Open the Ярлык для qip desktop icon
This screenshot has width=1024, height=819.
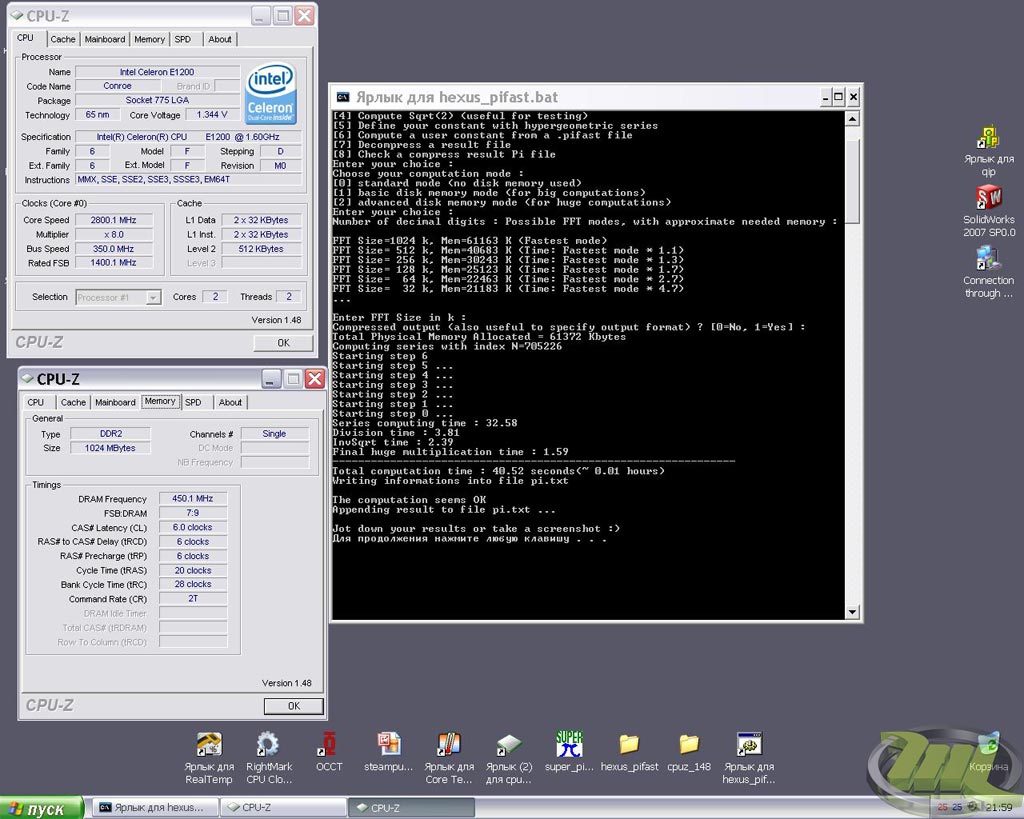click(x=988, y=138)
